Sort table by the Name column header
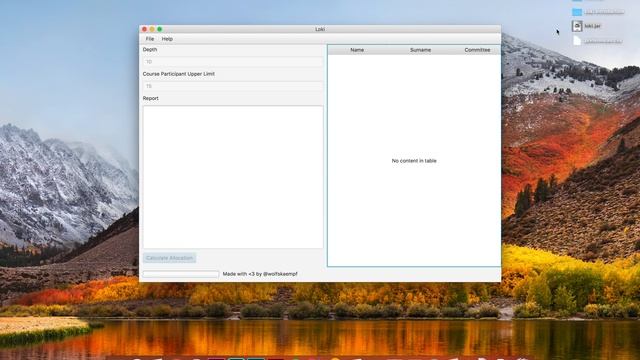Image resolution: width=640 pixels, height=360 pixels. point(357,50)
